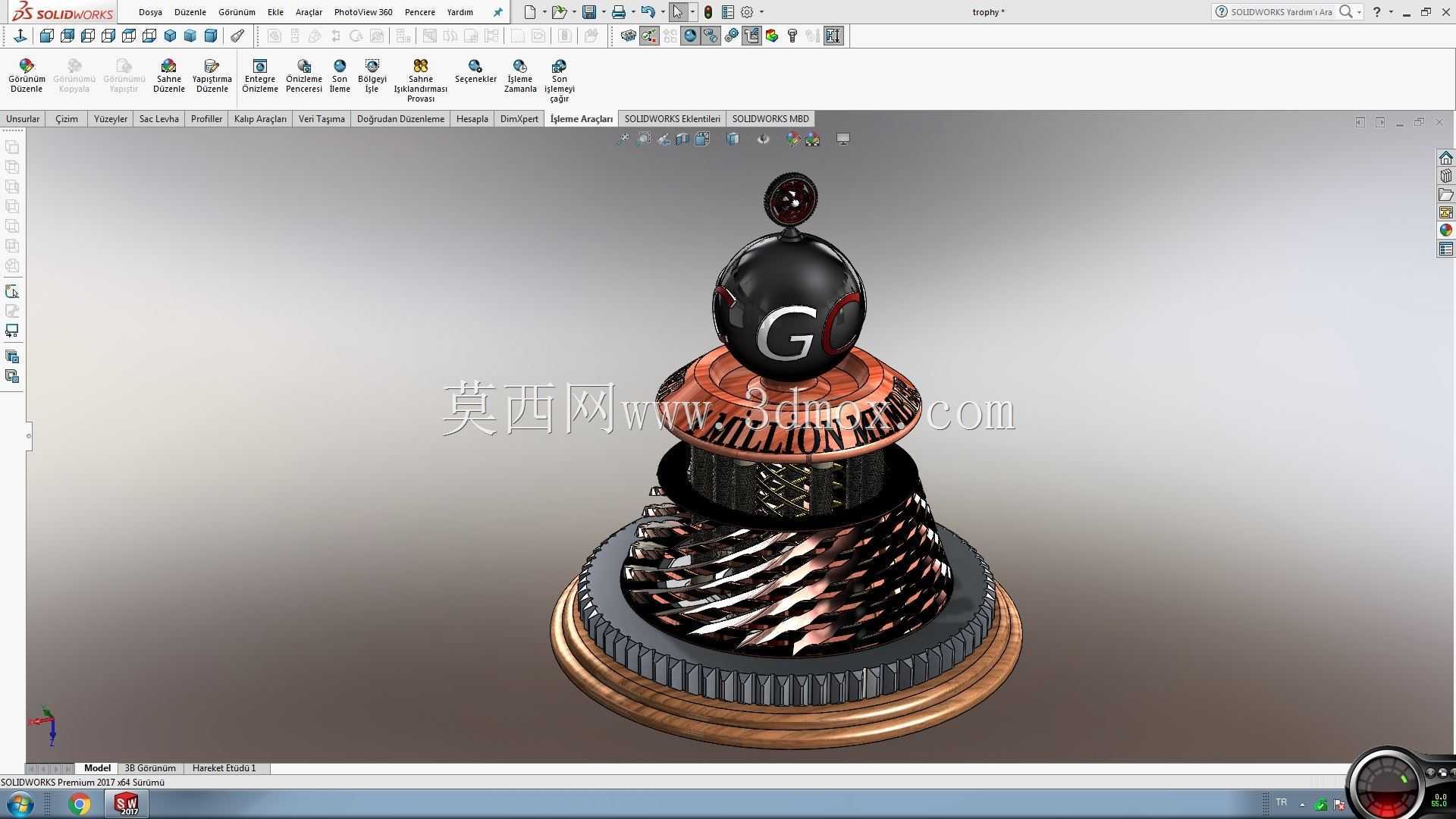1456x819 pixels.
Task: Switch to the SOLIDWORKS Eklentileri tab
Action: pos(673,119)
